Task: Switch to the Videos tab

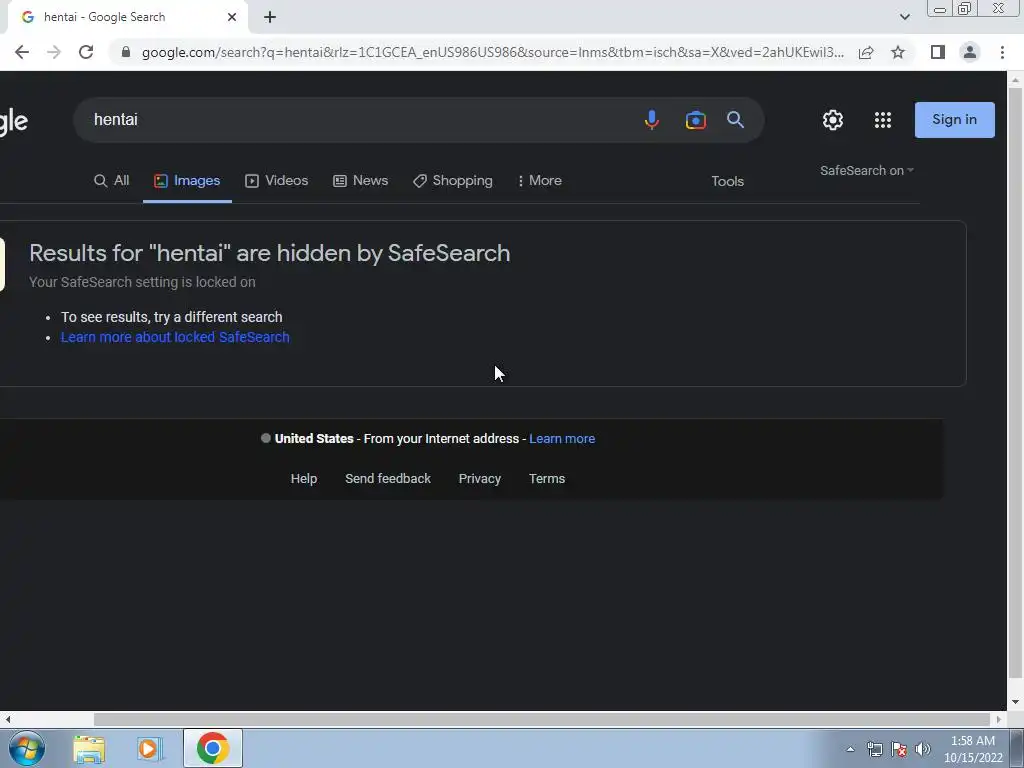Action: point(276,181)
